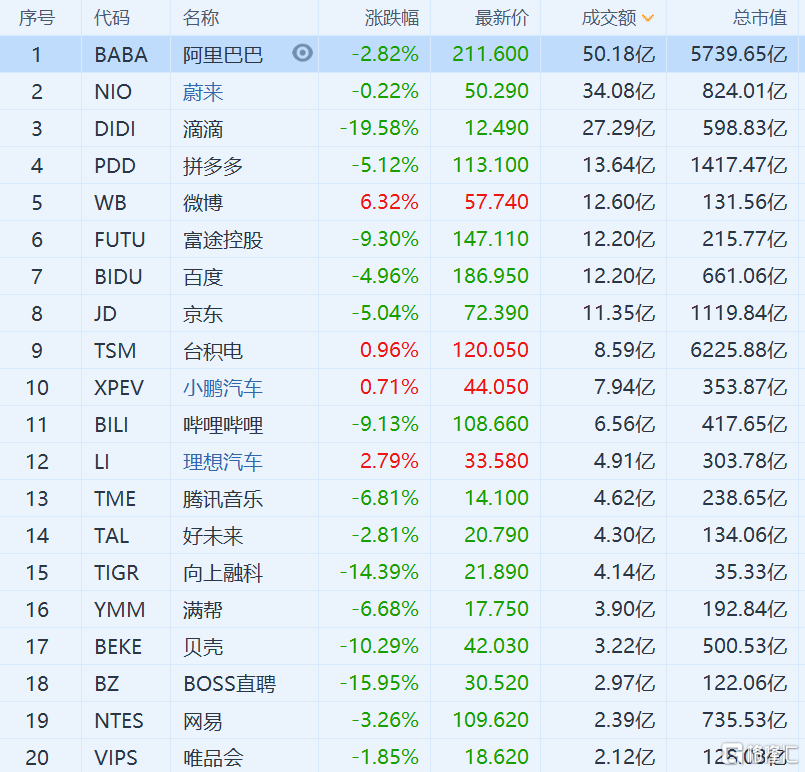The width and height of the screenshot is (805, 772).
Task: Click the 6.32% change for 微博
Action: coord(390,202)
